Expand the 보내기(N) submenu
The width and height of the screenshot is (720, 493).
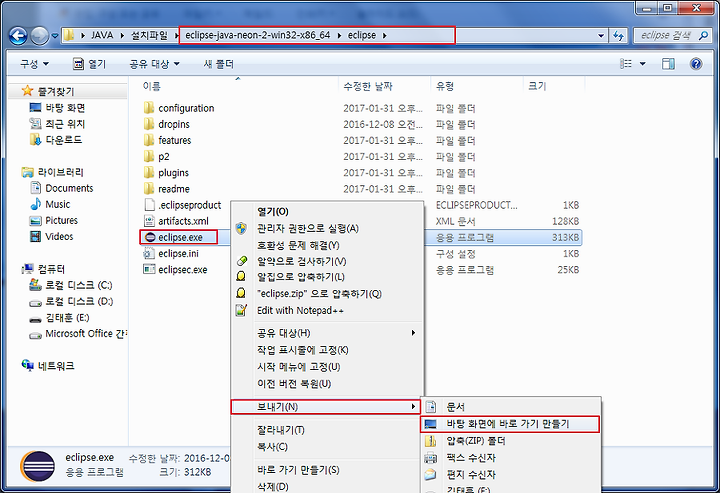pyautogui.click(x=325, y=407)
